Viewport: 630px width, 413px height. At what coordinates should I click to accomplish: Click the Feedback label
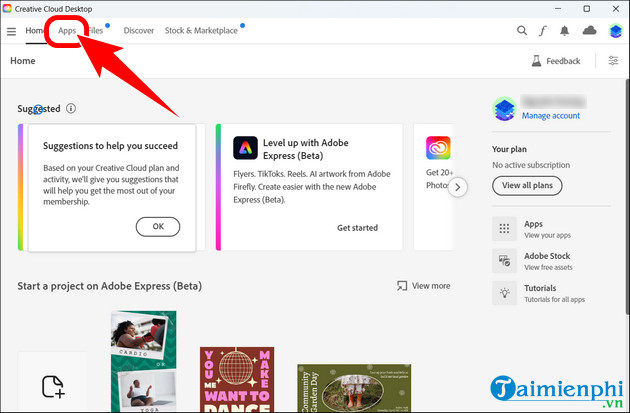pyautogui.click(x=563, y=61)
